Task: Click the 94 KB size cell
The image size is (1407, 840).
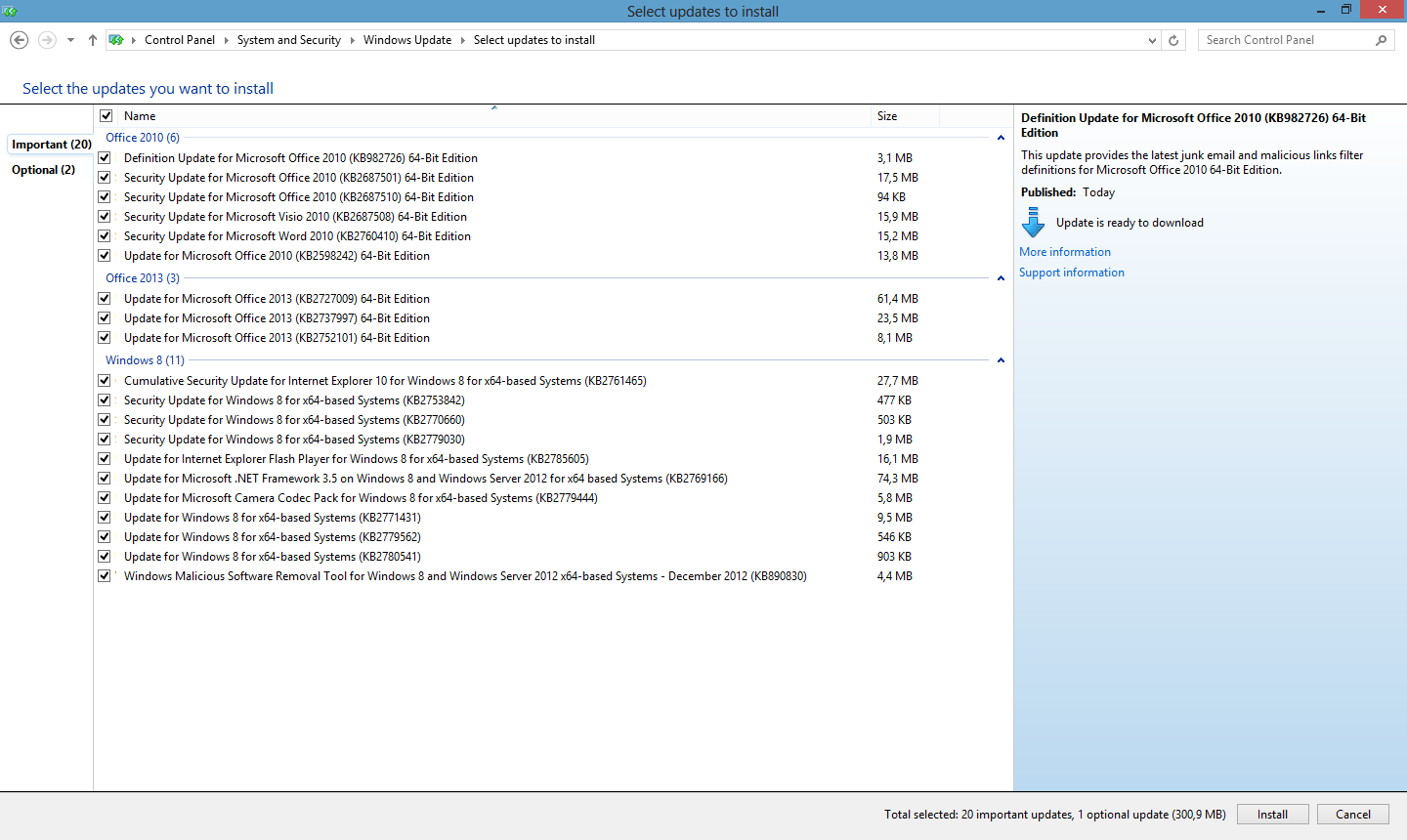Action: point(891,197)
